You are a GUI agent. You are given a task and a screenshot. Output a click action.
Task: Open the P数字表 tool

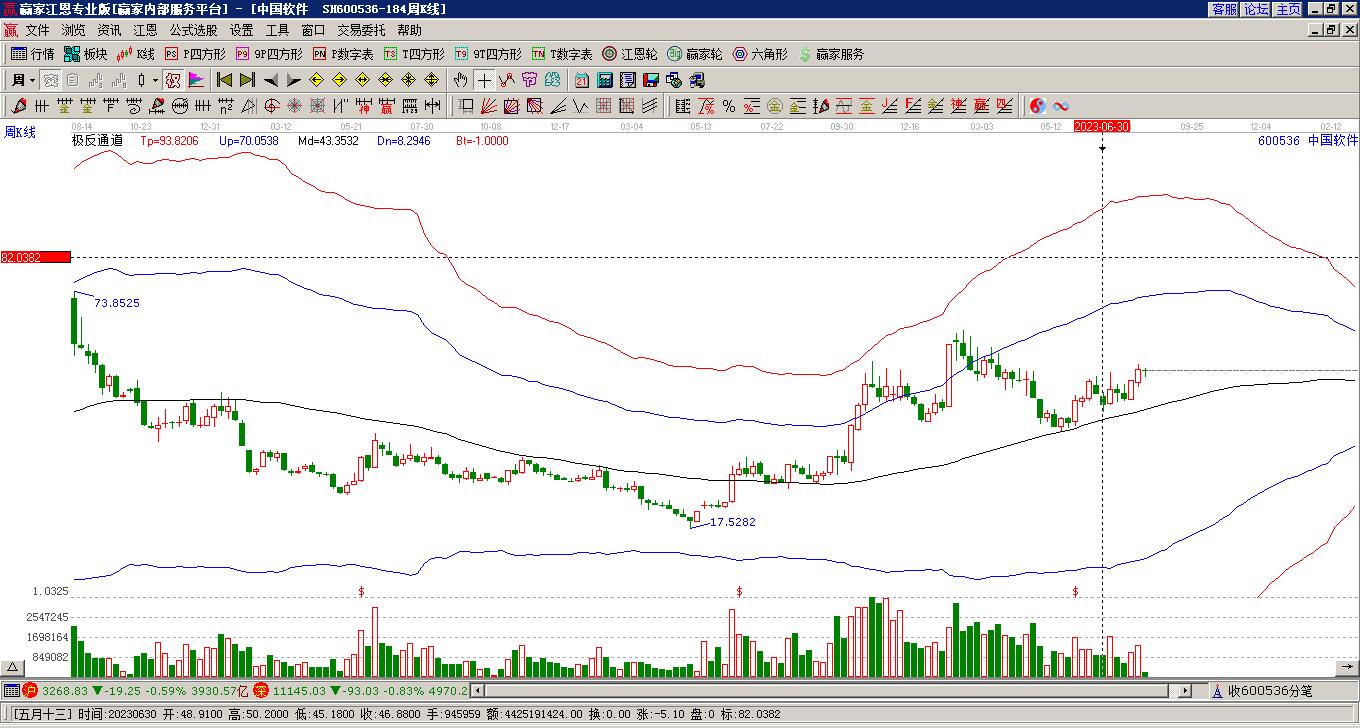coord(343,54)
